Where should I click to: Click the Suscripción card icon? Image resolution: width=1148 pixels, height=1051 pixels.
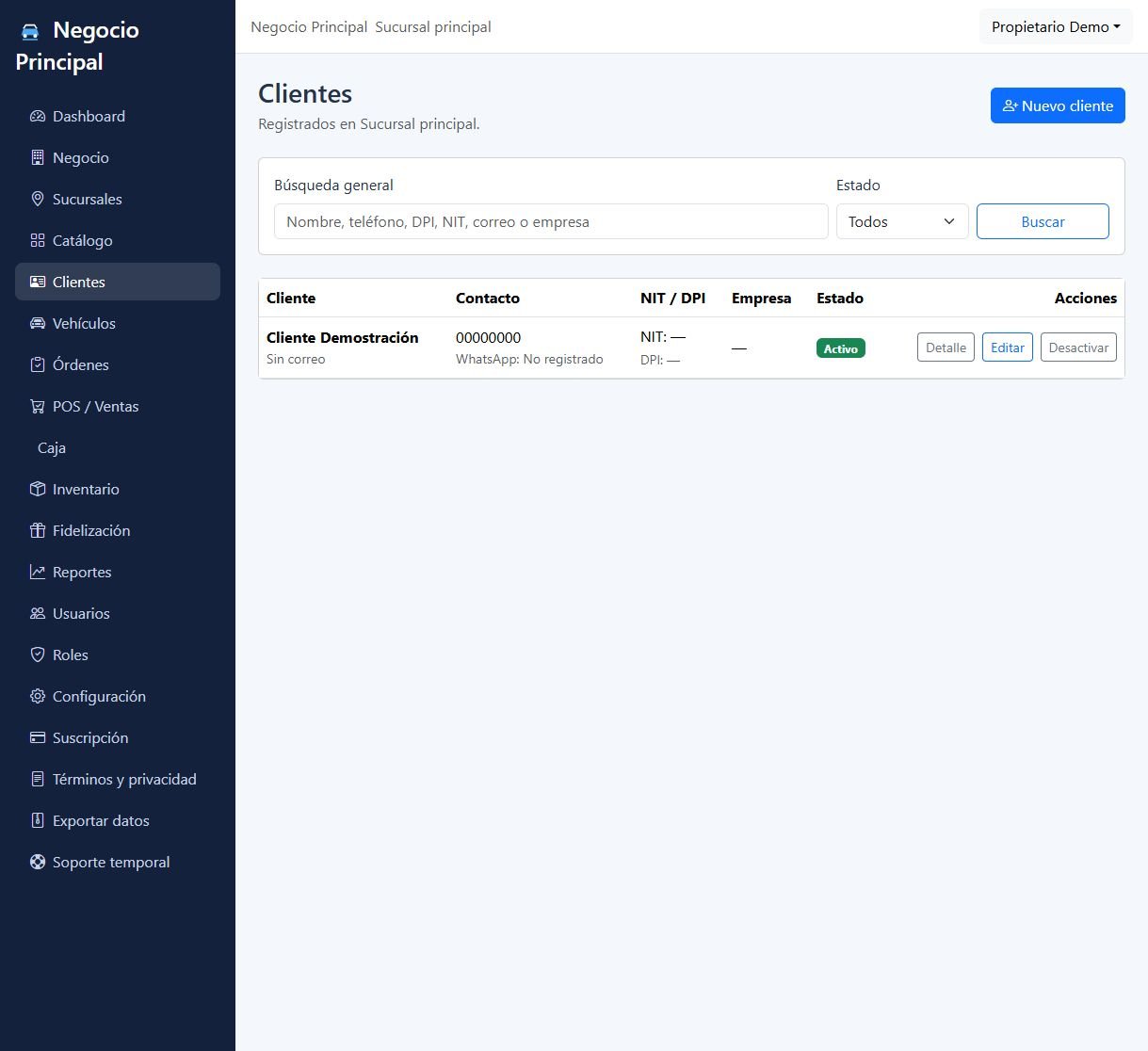point(38,738)
